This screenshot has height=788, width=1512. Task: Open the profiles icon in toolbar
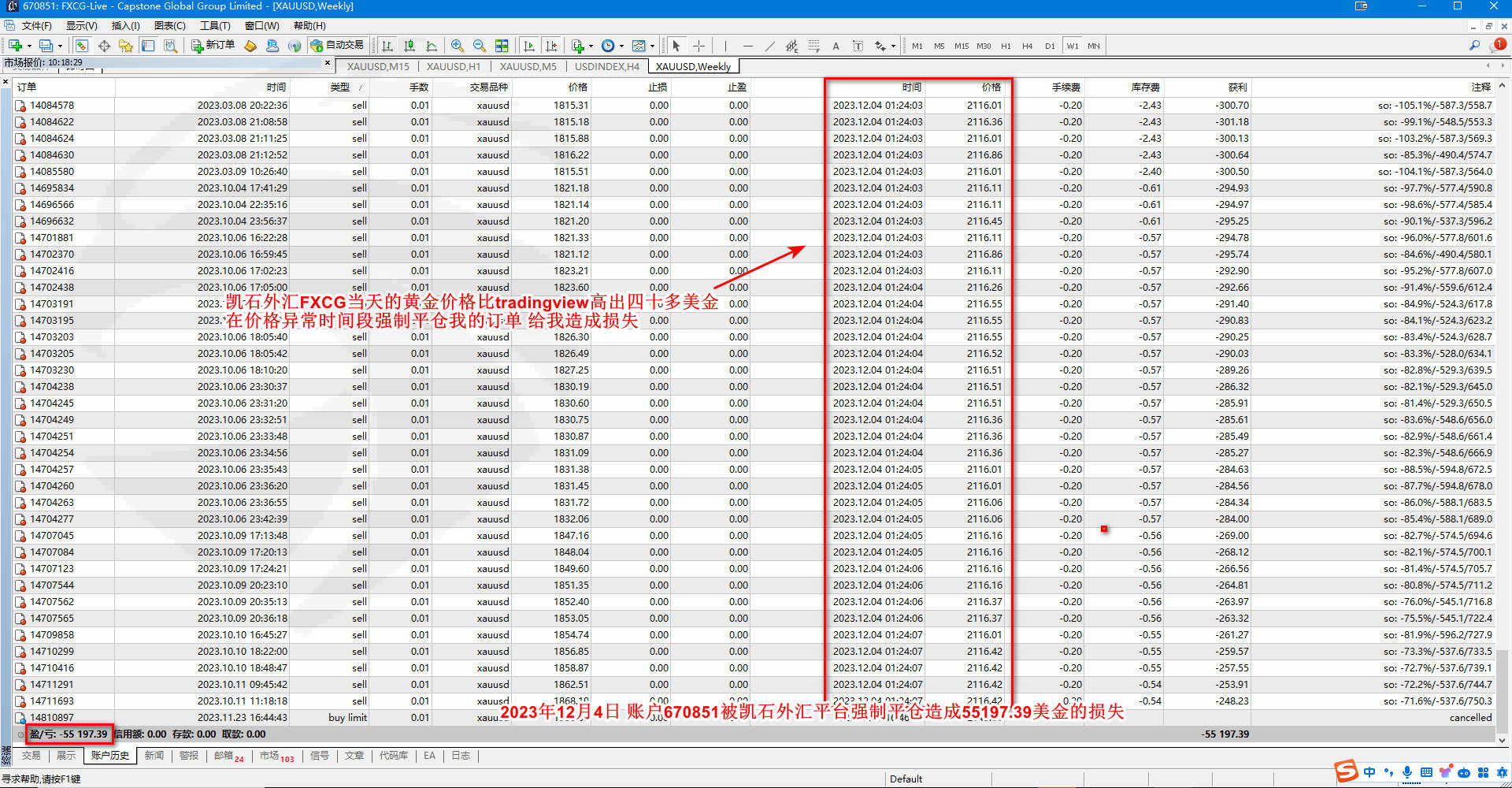(x=46, y=46)
